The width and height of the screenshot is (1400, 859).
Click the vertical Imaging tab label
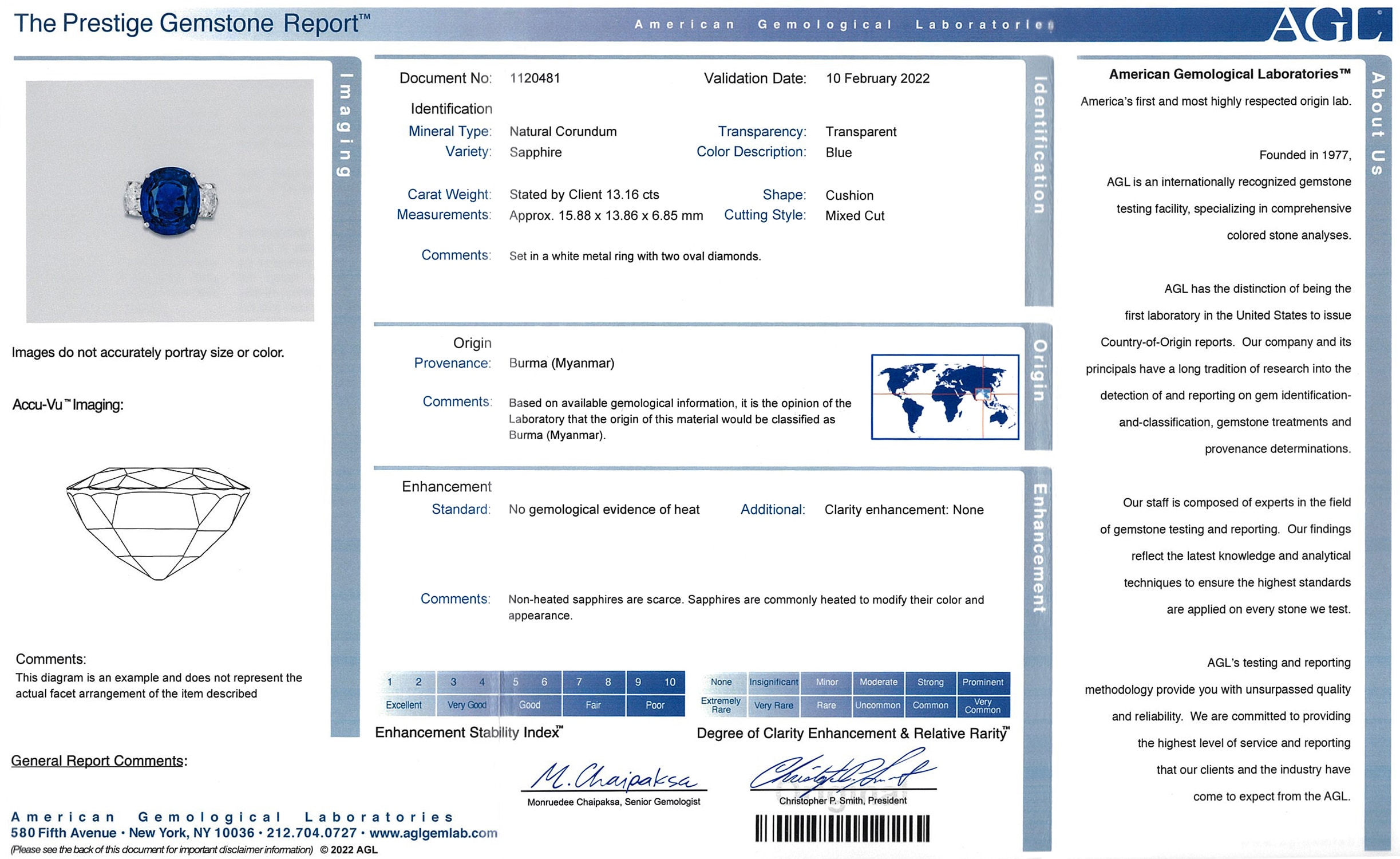pyautogui.click(x=345, y=124)
